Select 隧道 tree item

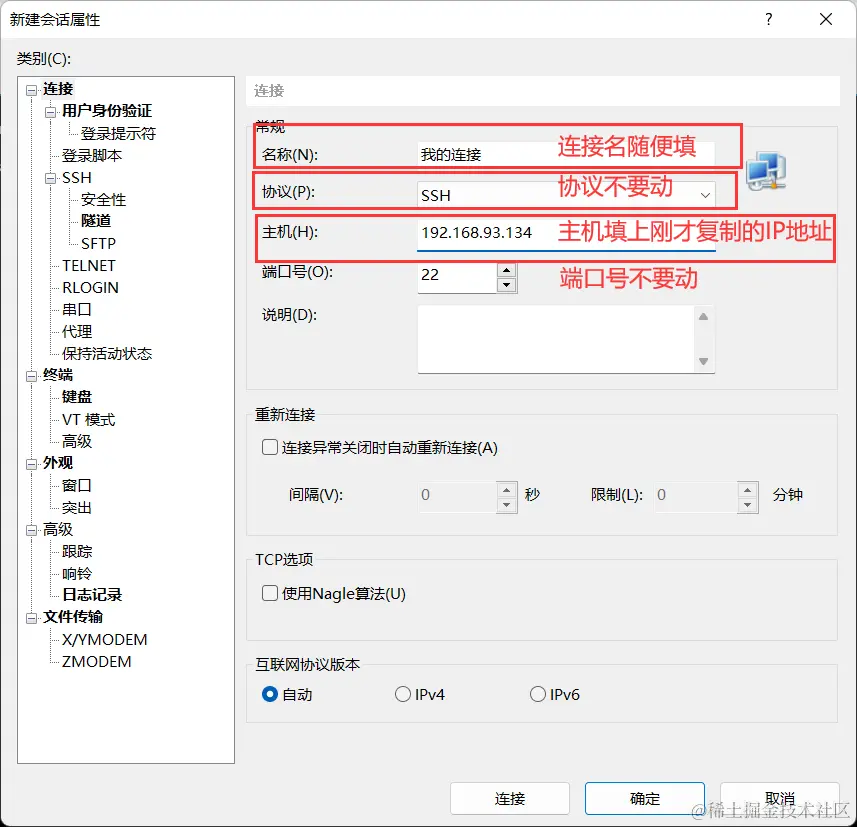click(96, 221)
